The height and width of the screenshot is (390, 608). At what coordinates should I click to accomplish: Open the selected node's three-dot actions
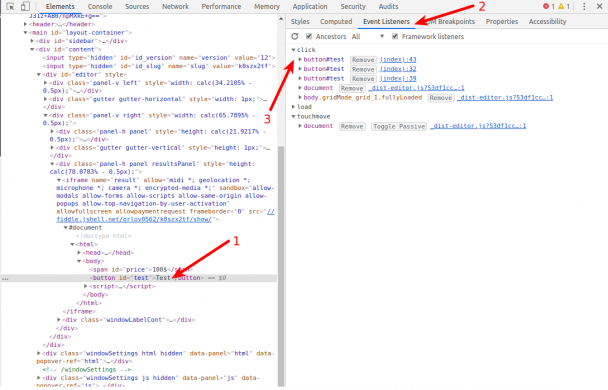point(5,278)
